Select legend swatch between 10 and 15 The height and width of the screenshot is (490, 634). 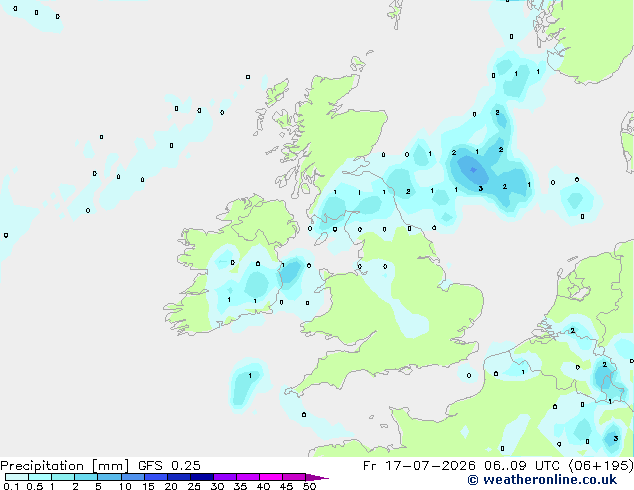click(132, 477)
